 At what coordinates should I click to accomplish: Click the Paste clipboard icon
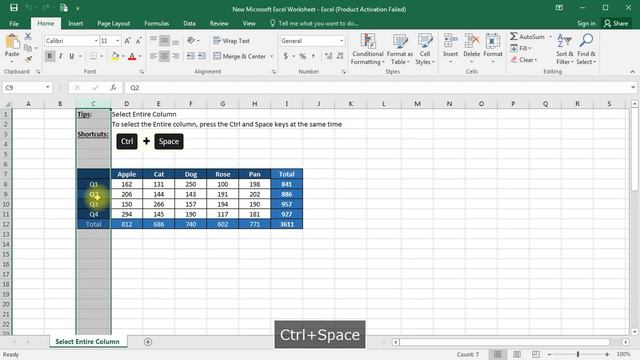click(12, 42)
